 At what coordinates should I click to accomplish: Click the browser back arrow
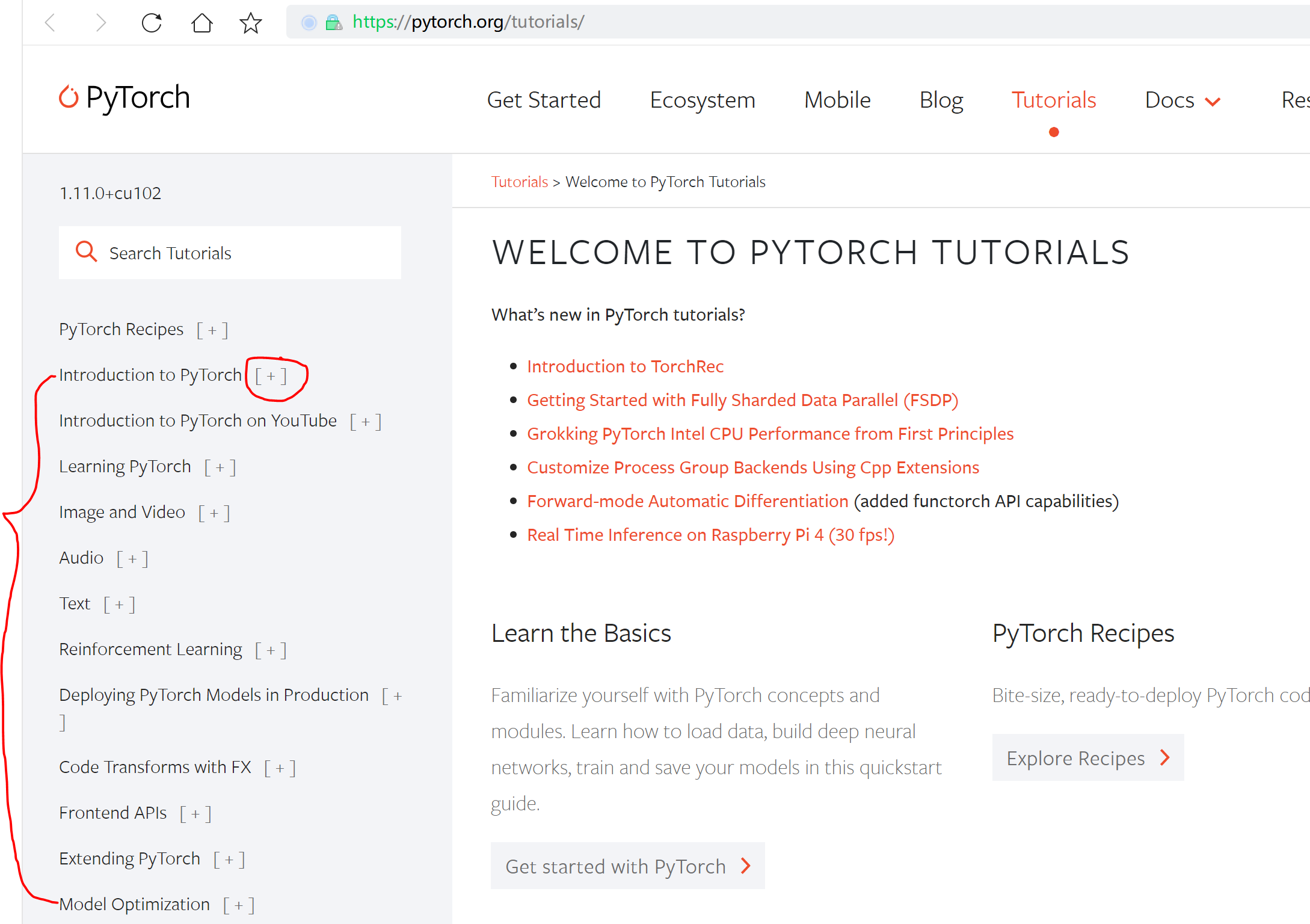click(51, 23)
